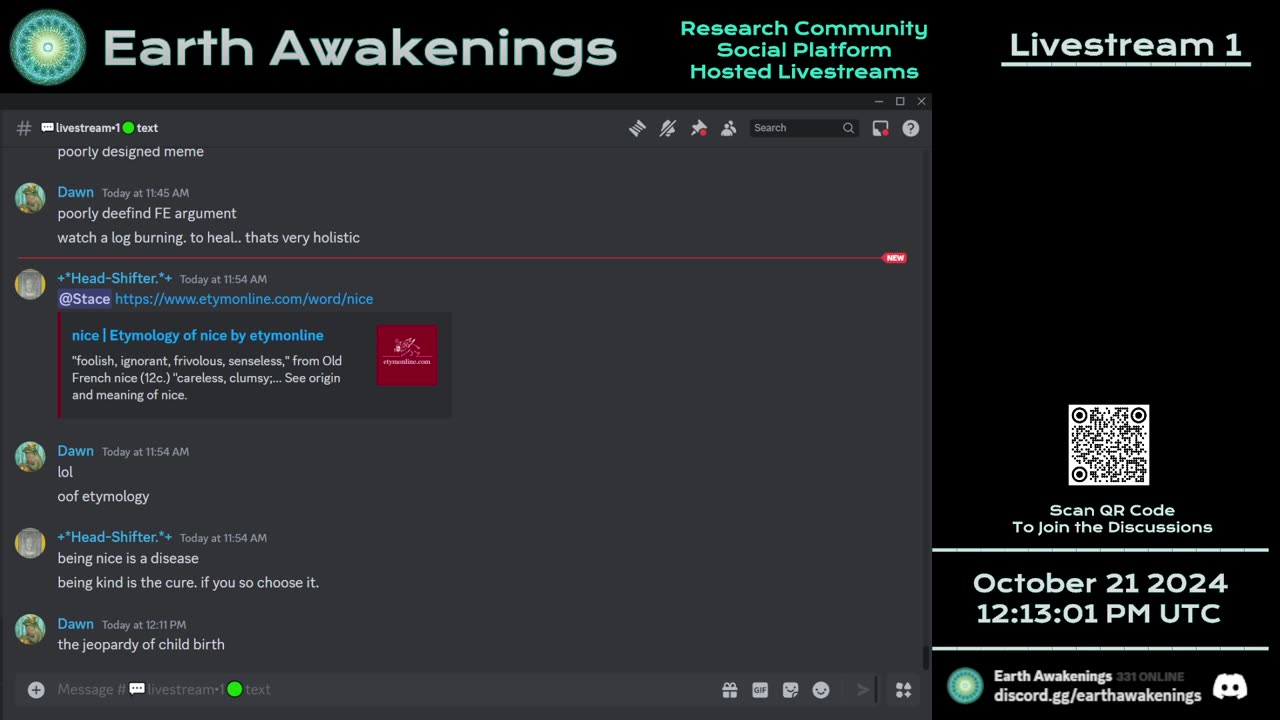Open Head-Shifter's username at the etymonline link post

pyautogui.click(x=115, y=278)
